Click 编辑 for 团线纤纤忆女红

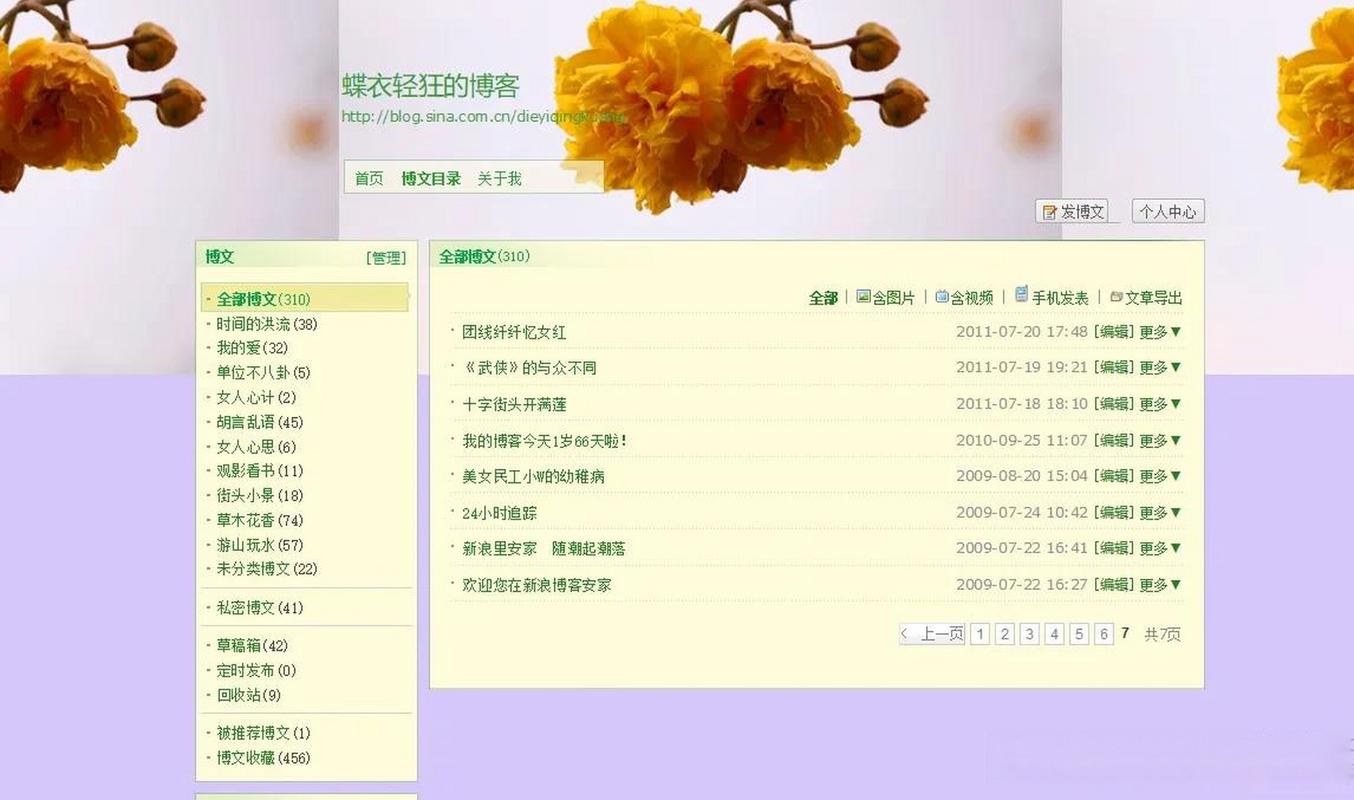pos(1114,332)
